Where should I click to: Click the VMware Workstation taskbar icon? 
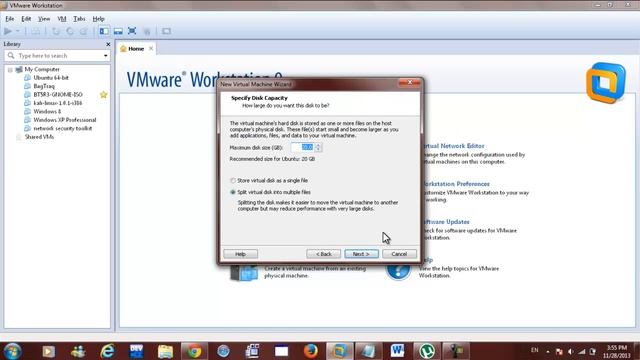(x=339, y=351)
